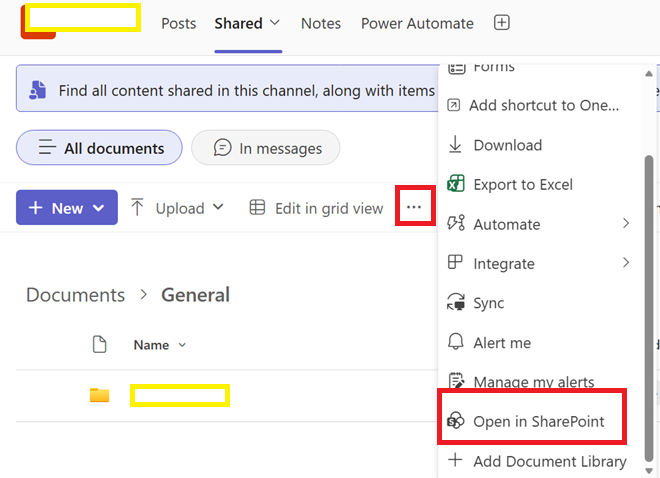Click the Download arrow icon
This screenshot has height=478, width=660.
point(455,144)
